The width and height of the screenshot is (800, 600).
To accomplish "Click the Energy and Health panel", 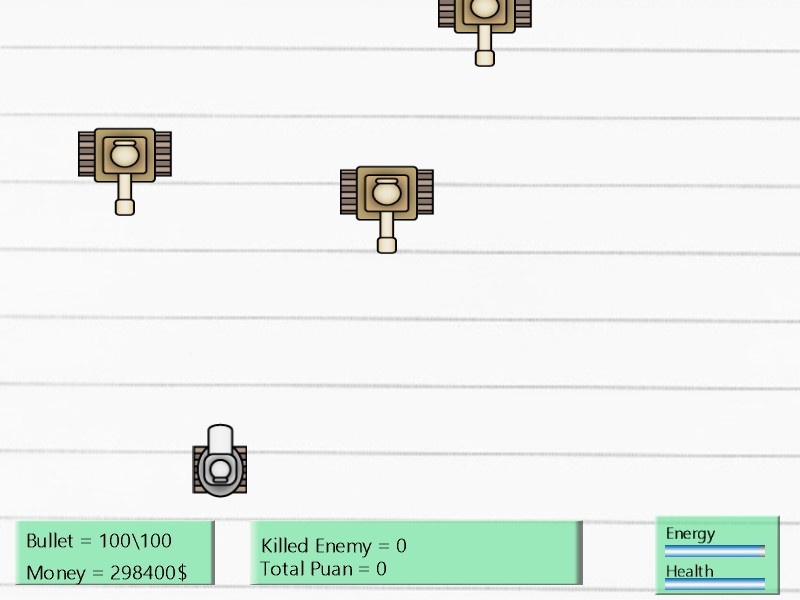I will tap(716, 555).
